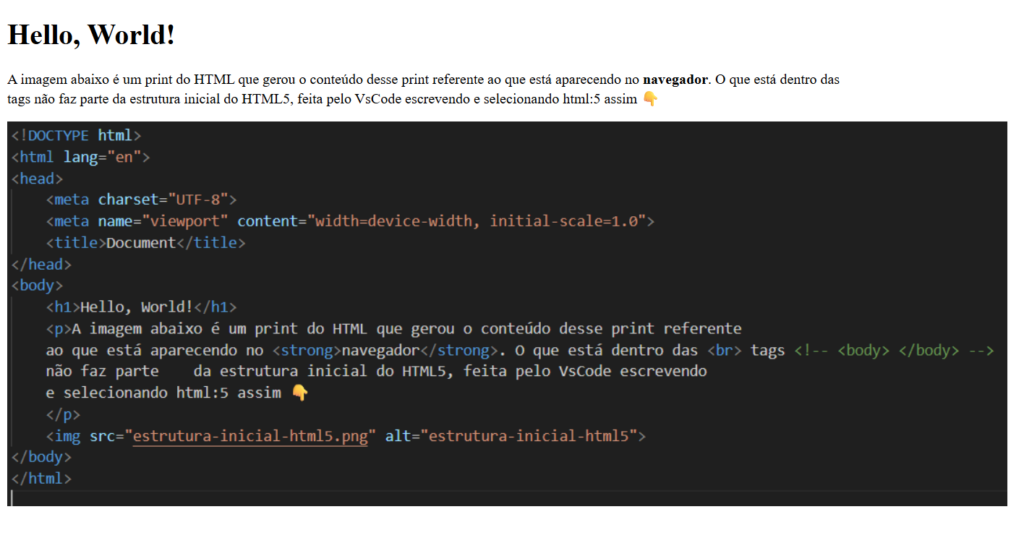Click the h1 Hello, World! code line
This screenshot has width=1024, height=538.
tap(141, 307)
